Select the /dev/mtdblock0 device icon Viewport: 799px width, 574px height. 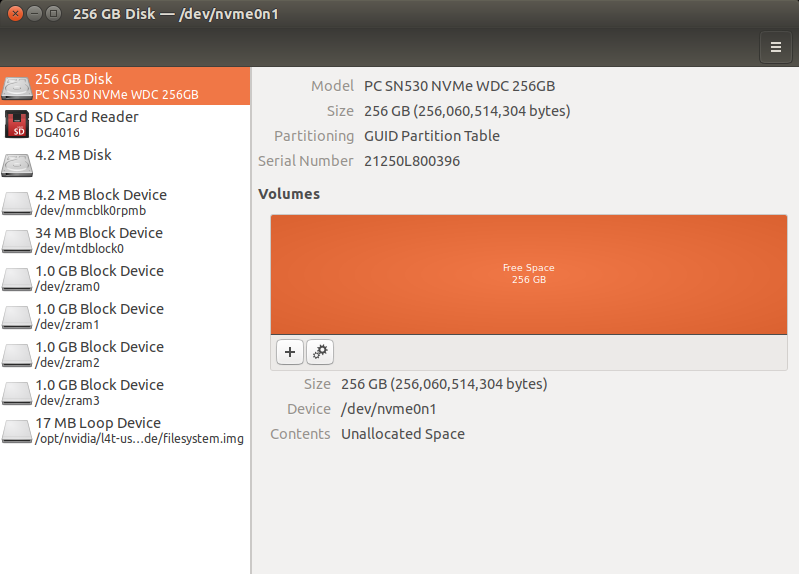pos(17,240)
